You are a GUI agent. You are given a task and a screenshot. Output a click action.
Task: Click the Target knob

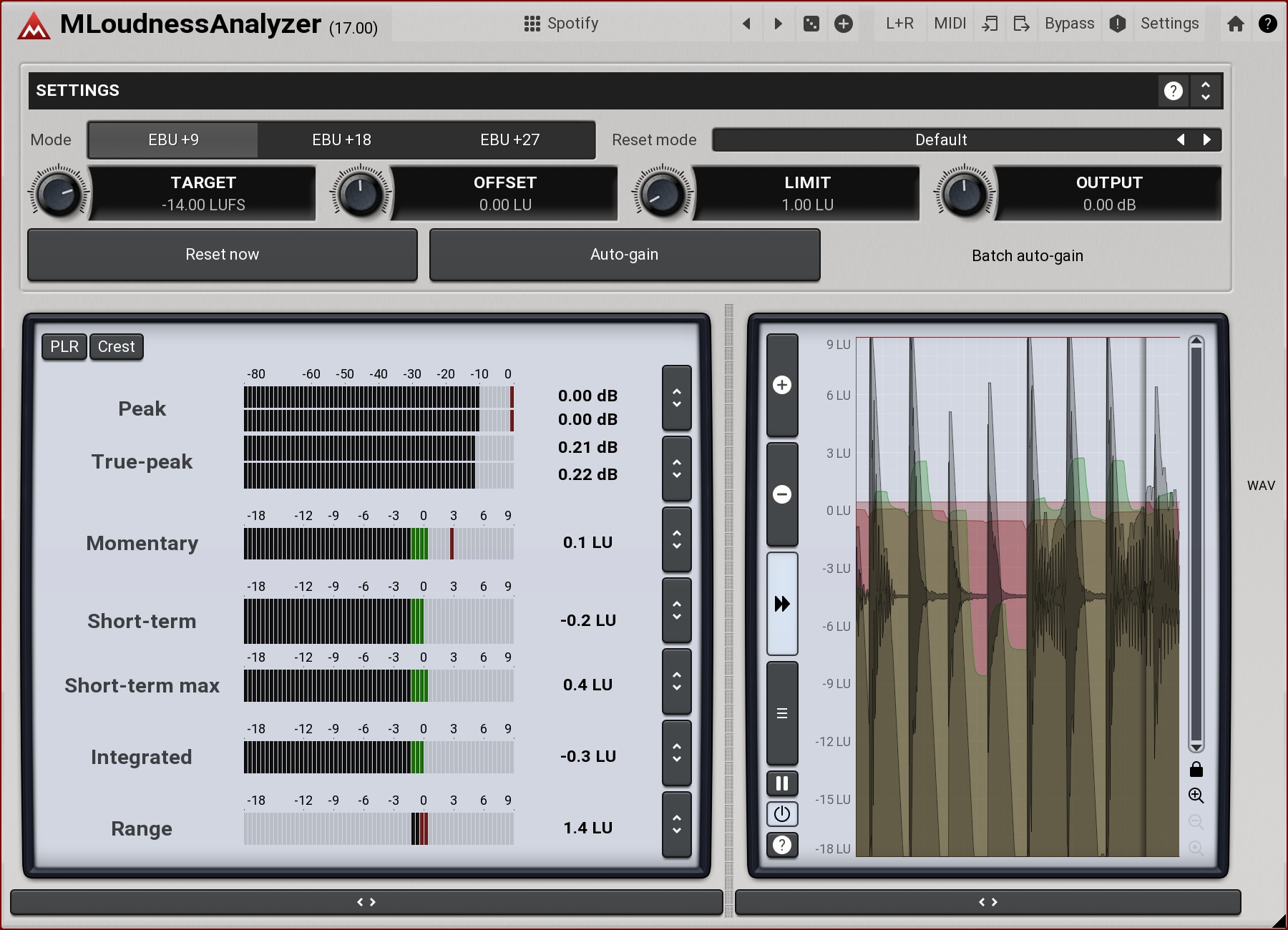click(58, 194)
